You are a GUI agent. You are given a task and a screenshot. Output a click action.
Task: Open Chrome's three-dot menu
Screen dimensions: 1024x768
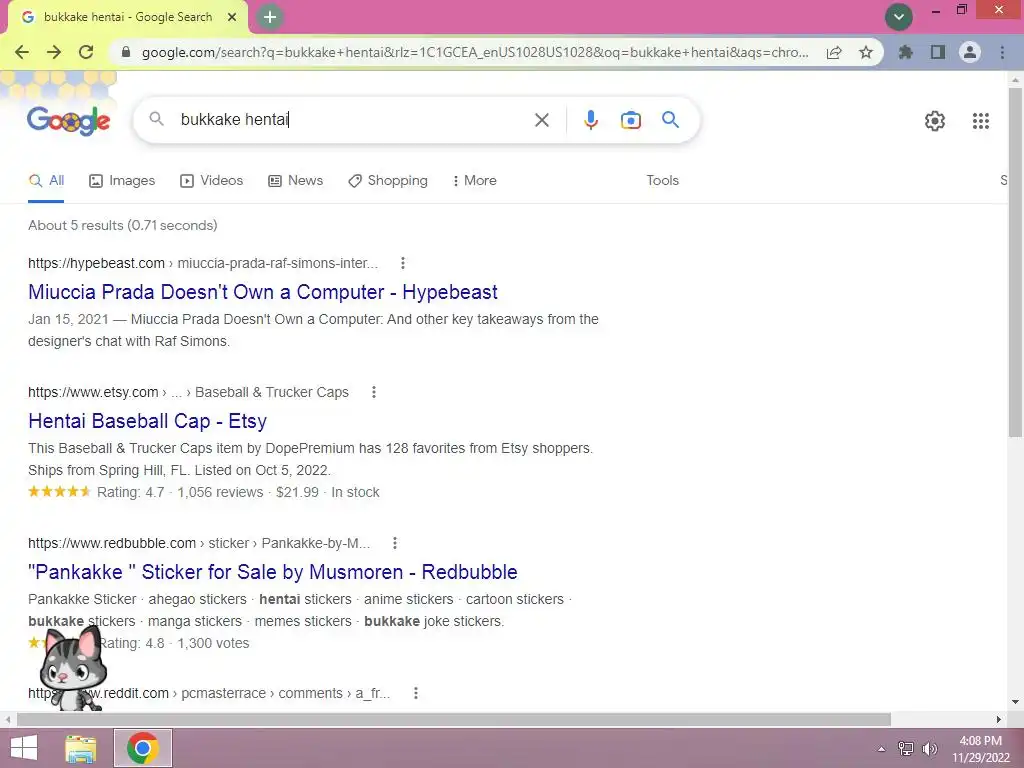[x=1002, y=52]
